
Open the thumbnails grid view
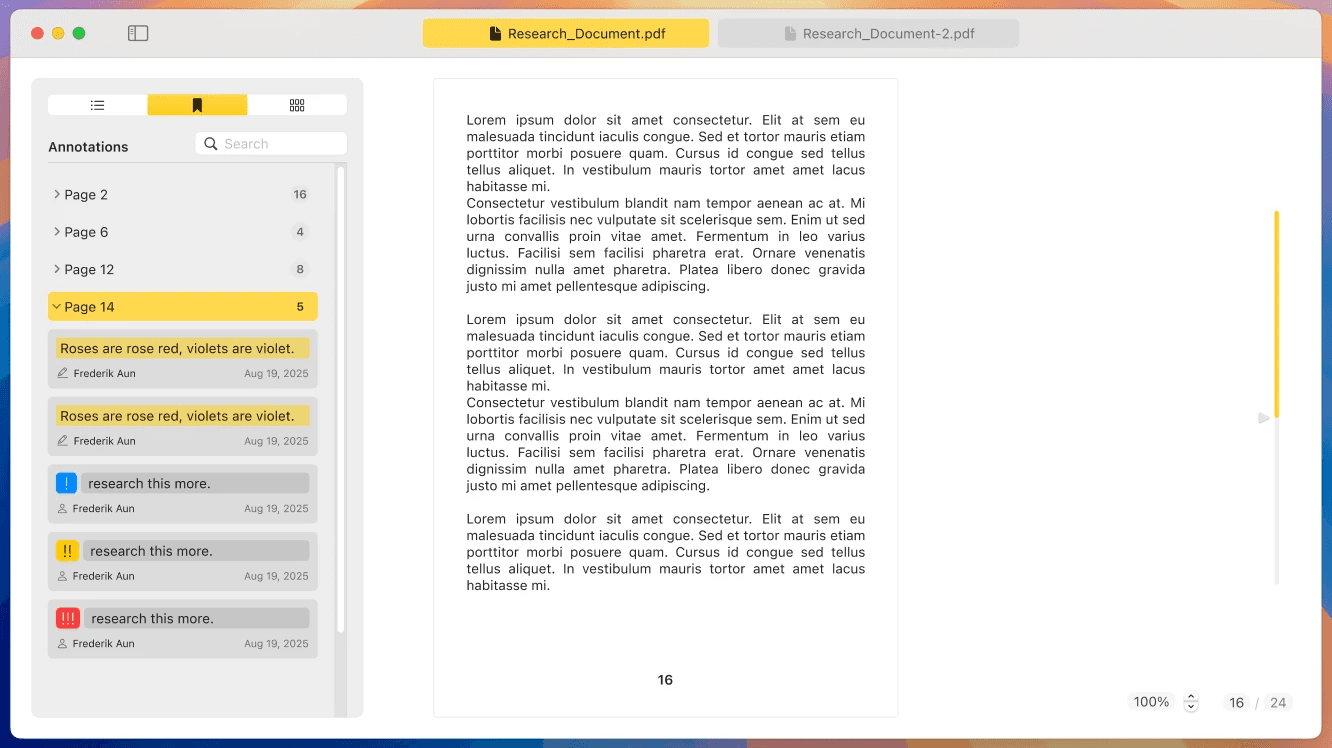click(x=297, y=105)
